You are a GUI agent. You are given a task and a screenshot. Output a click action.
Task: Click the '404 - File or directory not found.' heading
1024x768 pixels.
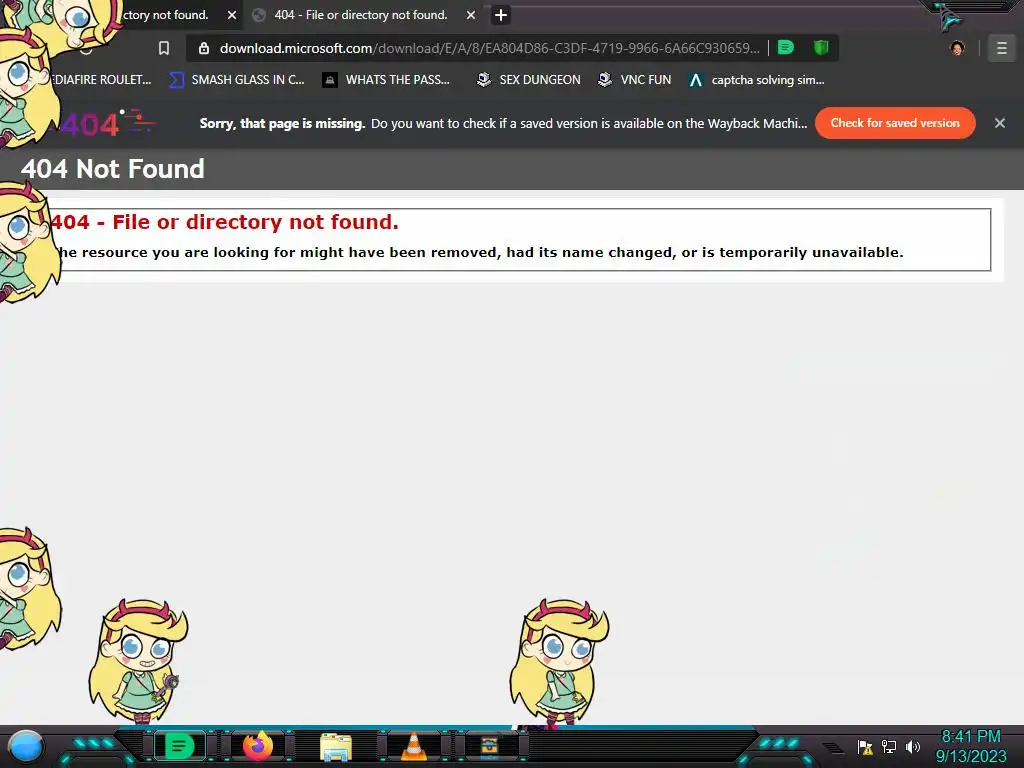coord(225,222)
